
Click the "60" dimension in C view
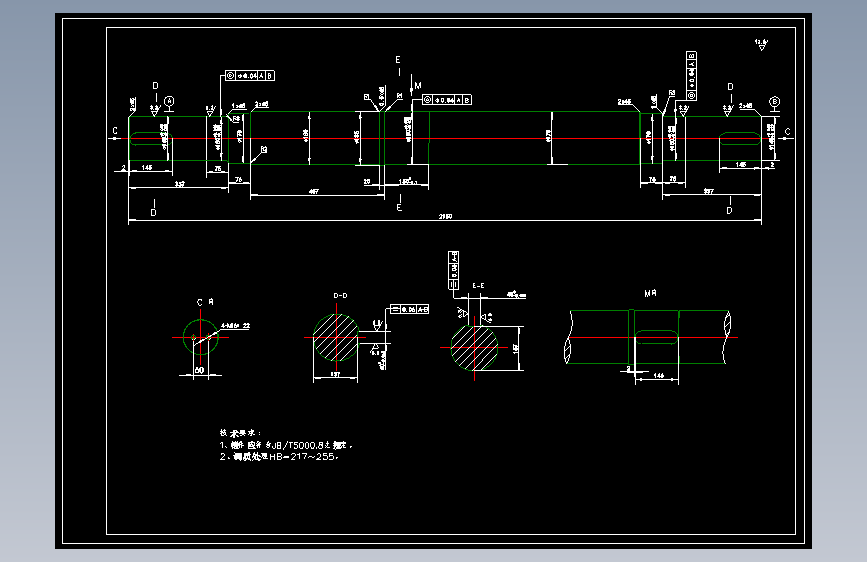pos(200,370)
